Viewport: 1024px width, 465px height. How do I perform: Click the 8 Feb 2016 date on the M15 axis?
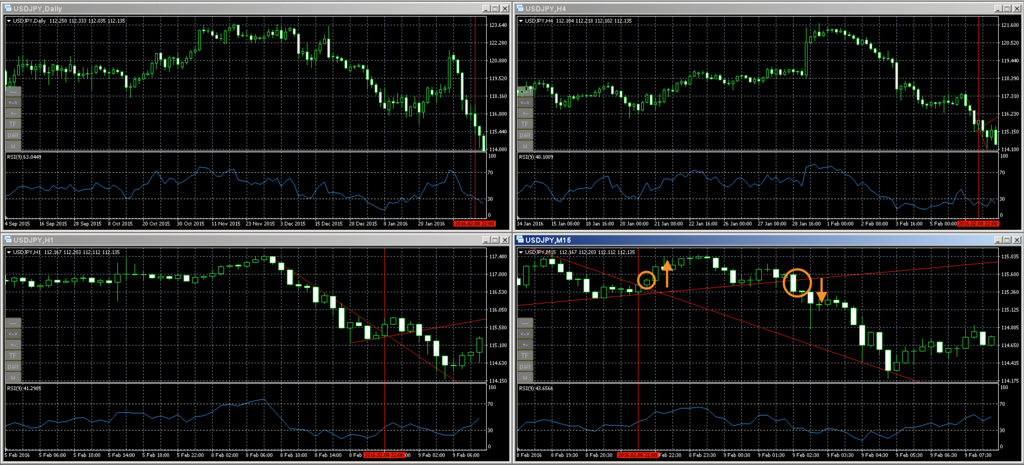(x=528, y=454)
